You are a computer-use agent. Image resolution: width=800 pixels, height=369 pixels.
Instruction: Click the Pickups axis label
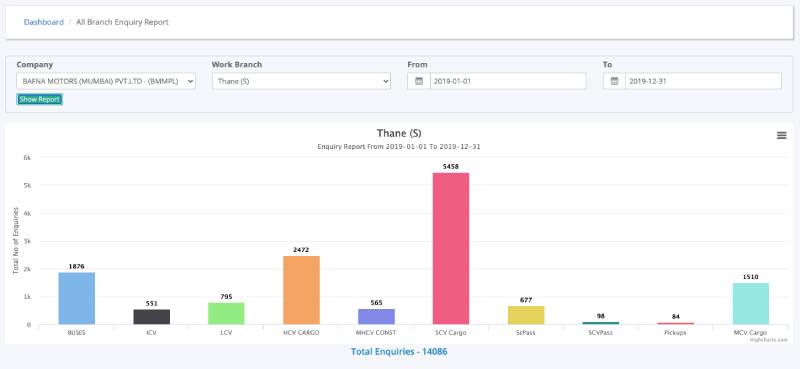tap(676, 332)
